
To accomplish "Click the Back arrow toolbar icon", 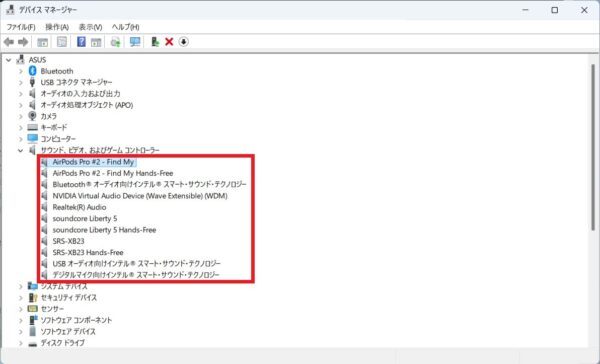I will (8, 42).
